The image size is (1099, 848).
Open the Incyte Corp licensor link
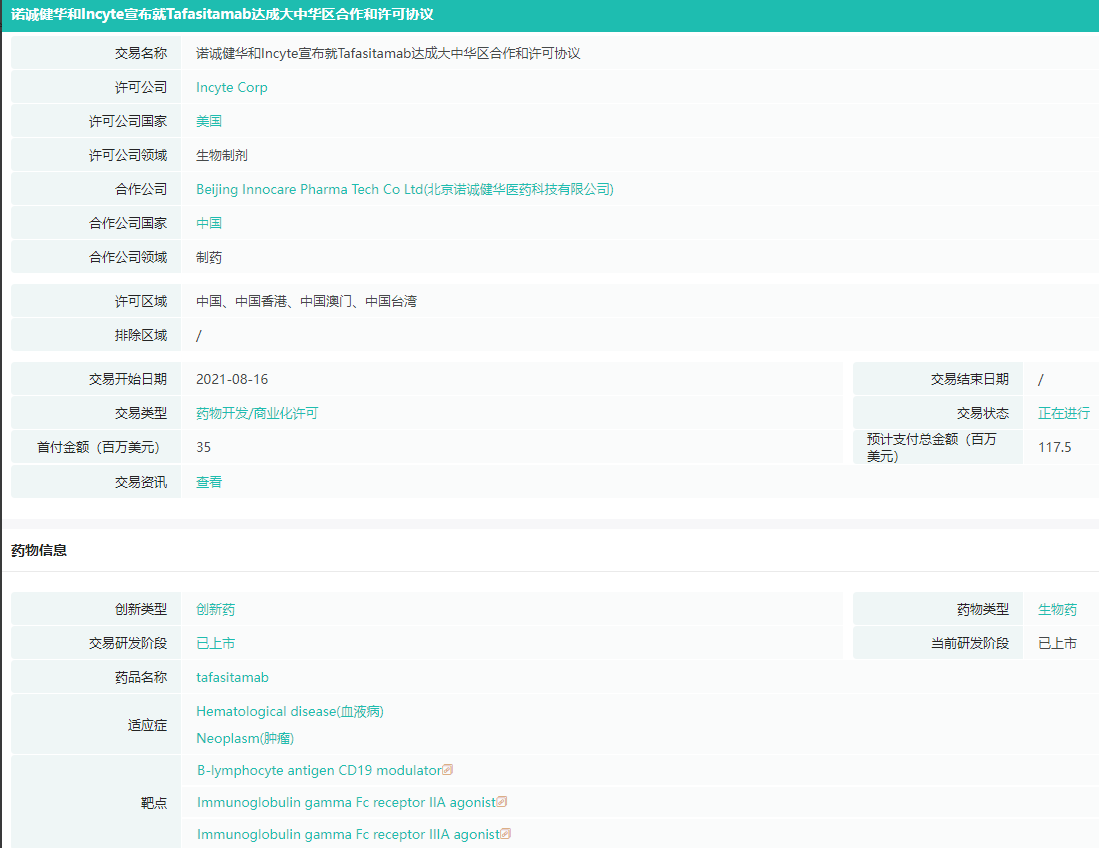pos(231,87)
